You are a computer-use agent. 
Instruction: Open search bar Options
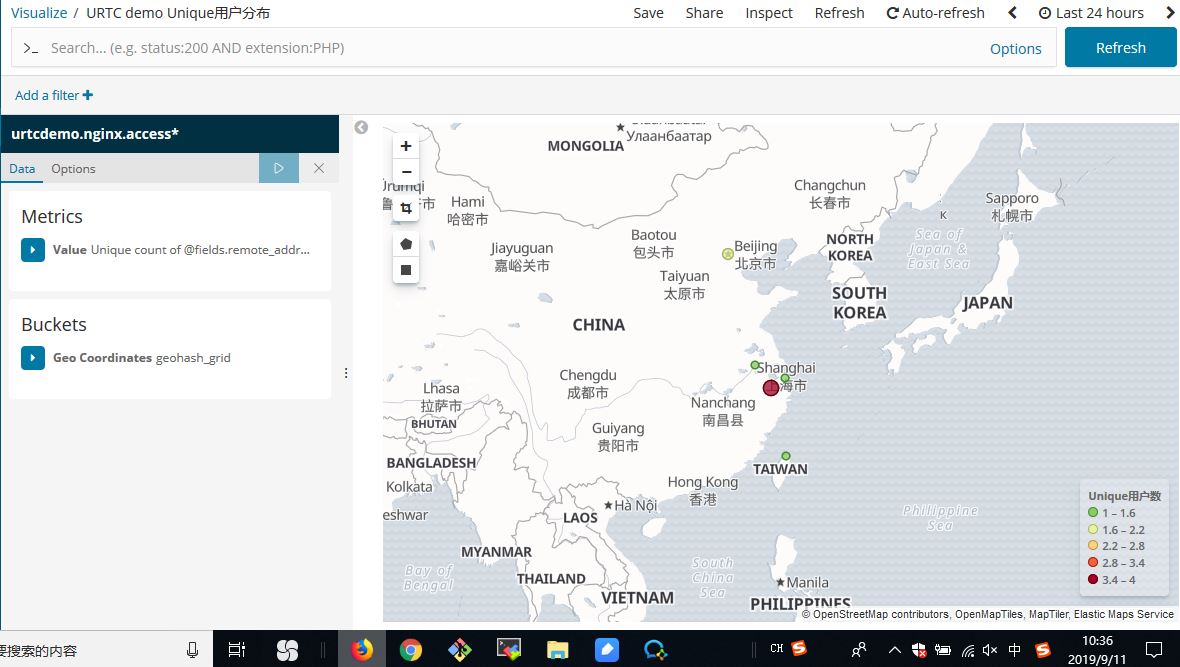click(1015, 48)
